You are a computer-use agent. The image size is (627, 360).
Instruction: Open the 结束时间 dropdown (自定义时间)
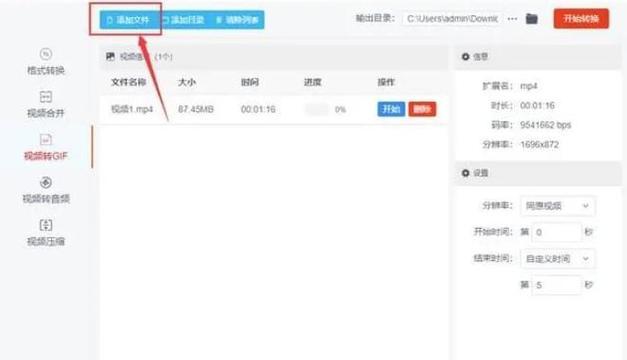(x=557, y=259)
